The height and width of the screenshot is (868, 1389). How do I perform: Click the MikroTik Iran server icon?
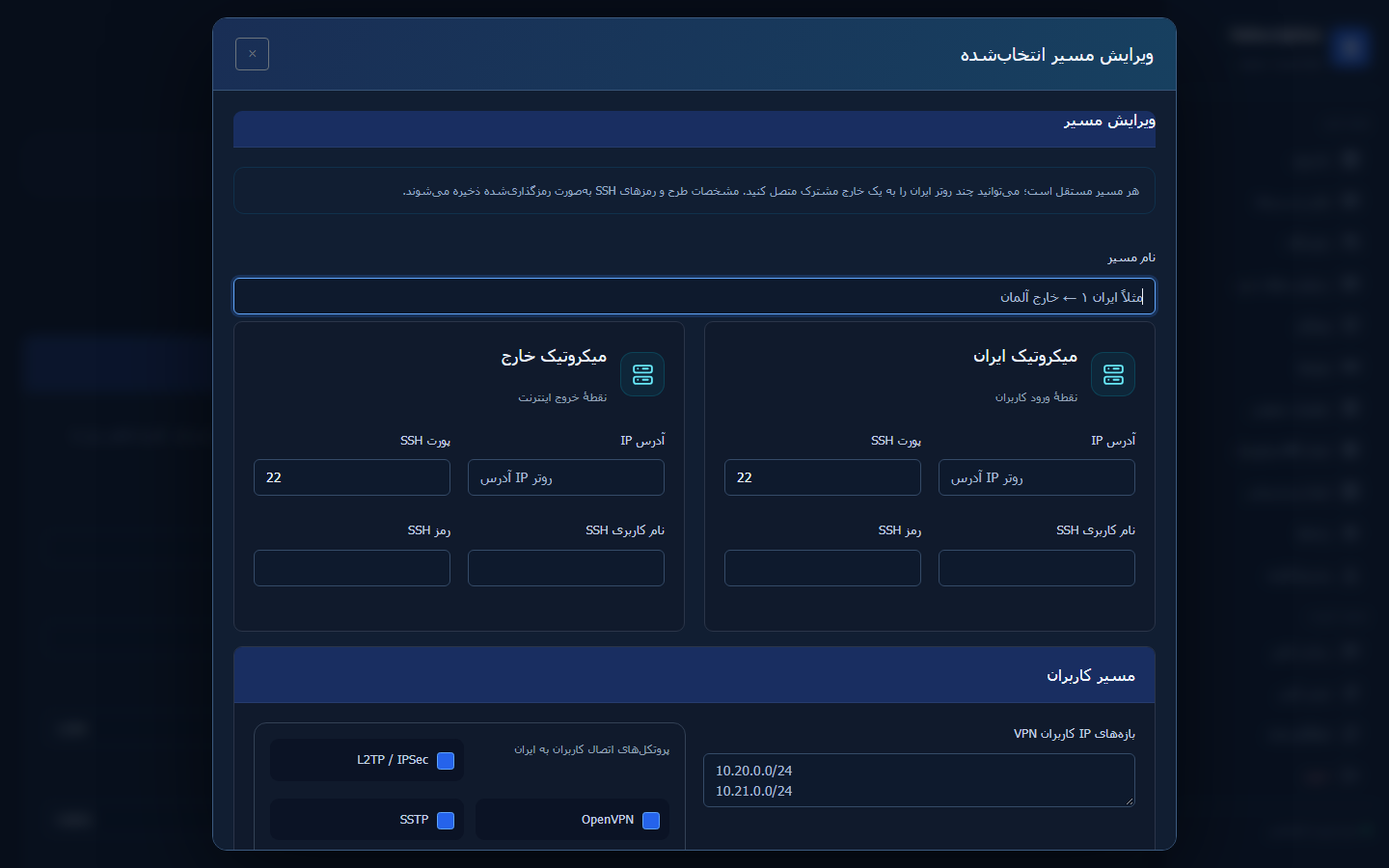(1113, 374)
